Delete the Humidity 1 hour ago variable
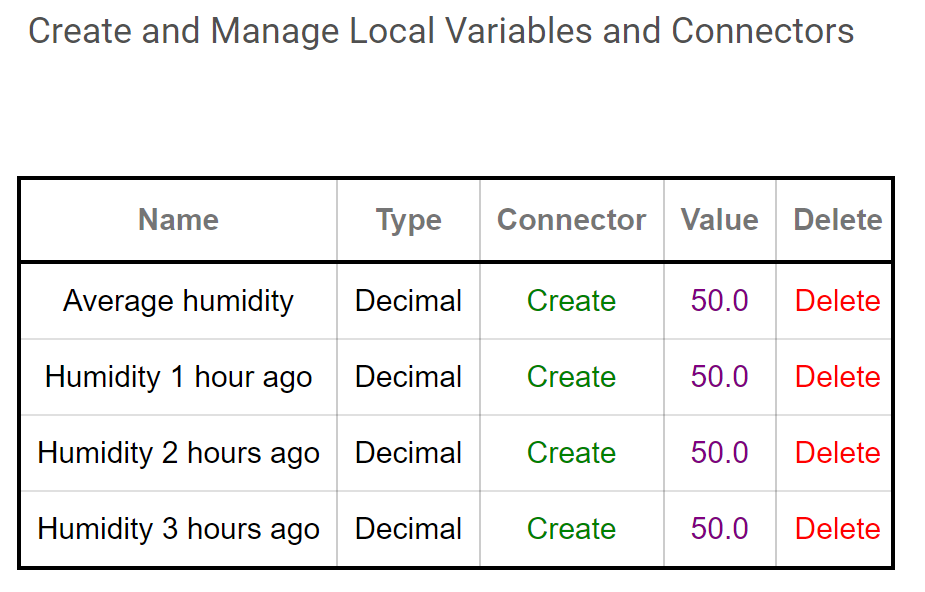 (837, 377)
